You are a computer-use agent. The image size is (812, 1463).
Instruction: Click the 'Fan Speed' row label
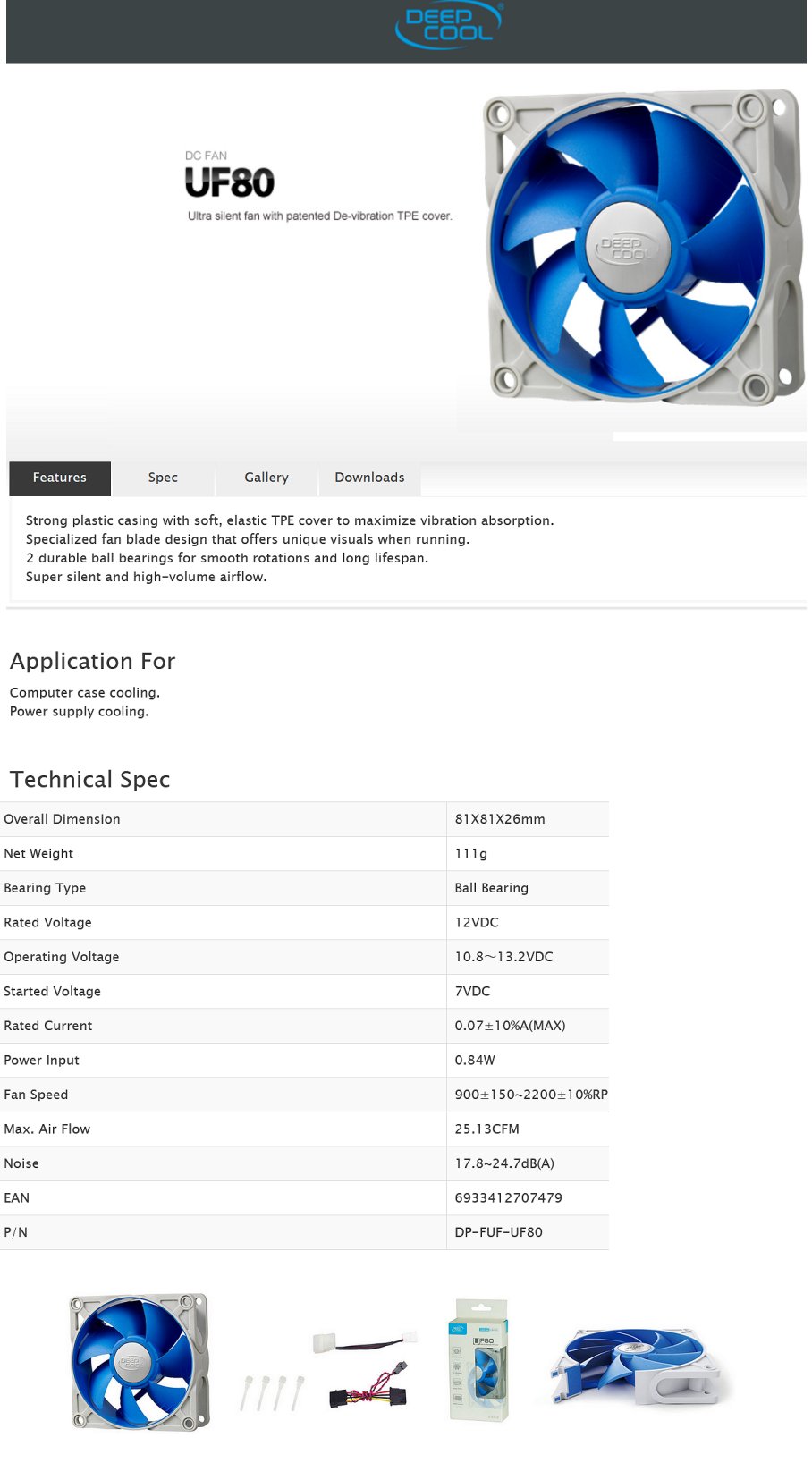point(36,1095)
